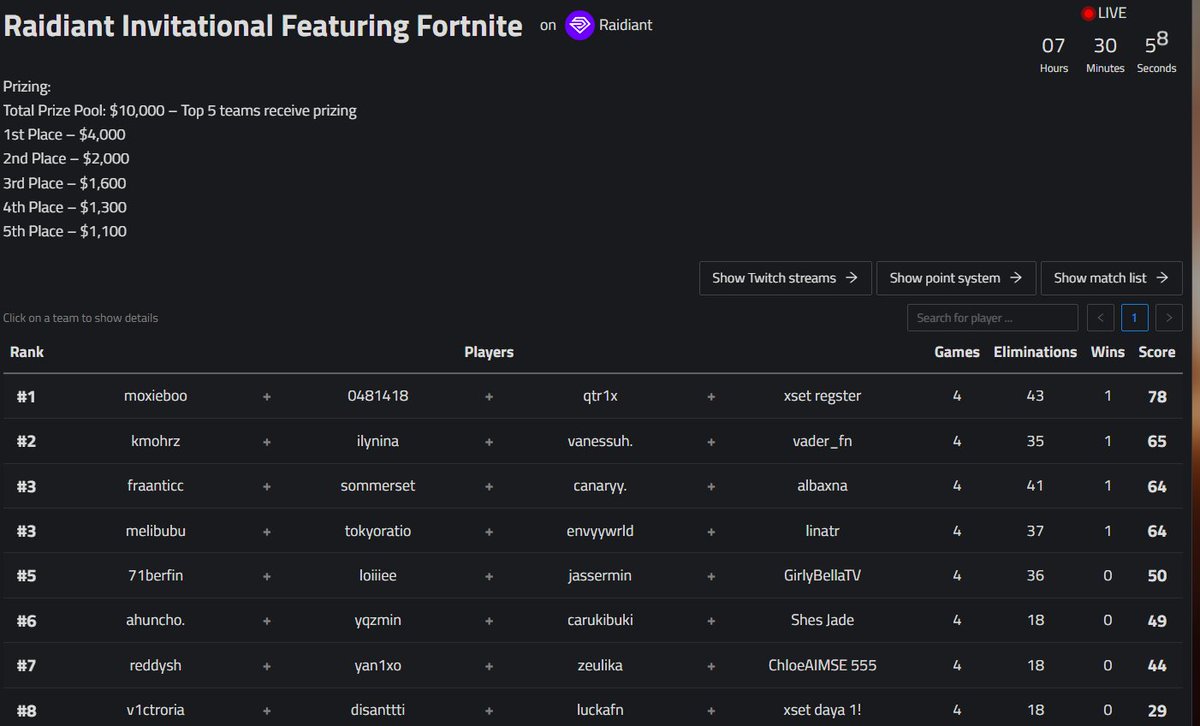Select player melibubu

point(155,530)
